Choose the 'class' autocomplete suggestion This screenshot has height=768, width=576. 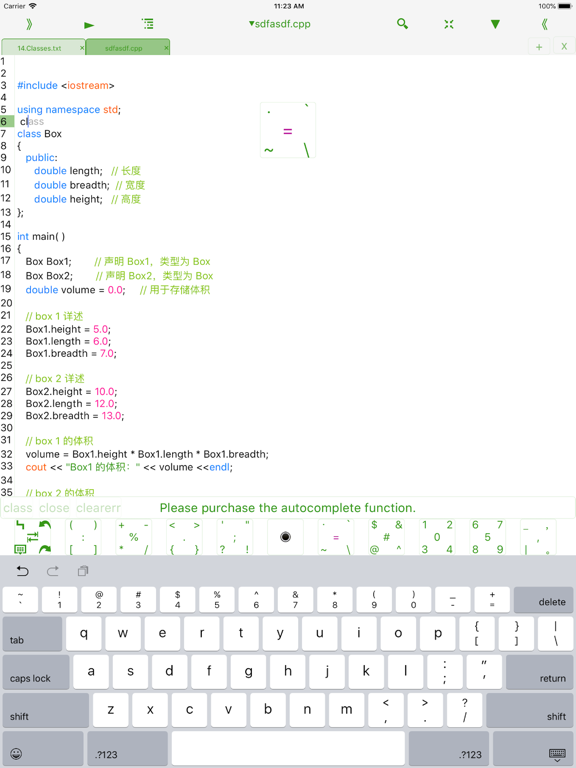pos(18,508)
